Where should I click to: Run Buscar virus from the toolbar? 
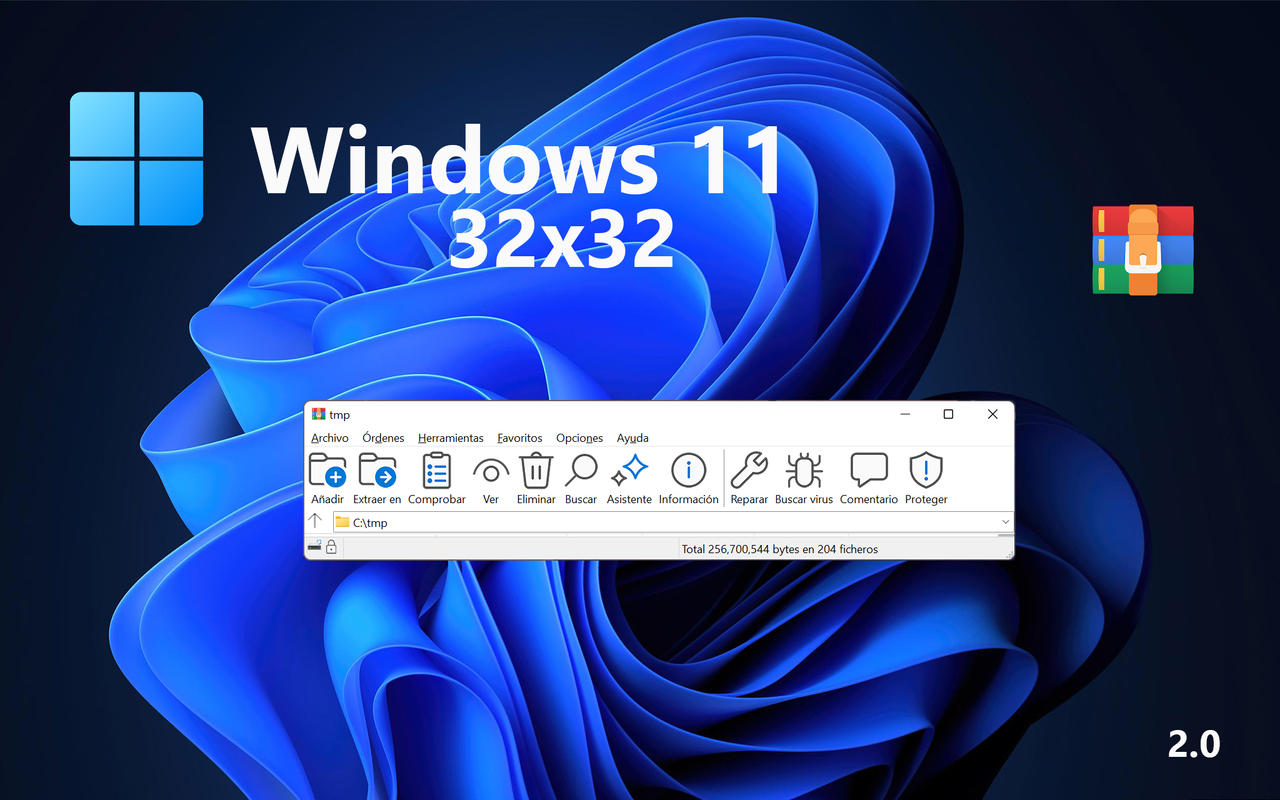pyautogui.click(x=803, y=472)
